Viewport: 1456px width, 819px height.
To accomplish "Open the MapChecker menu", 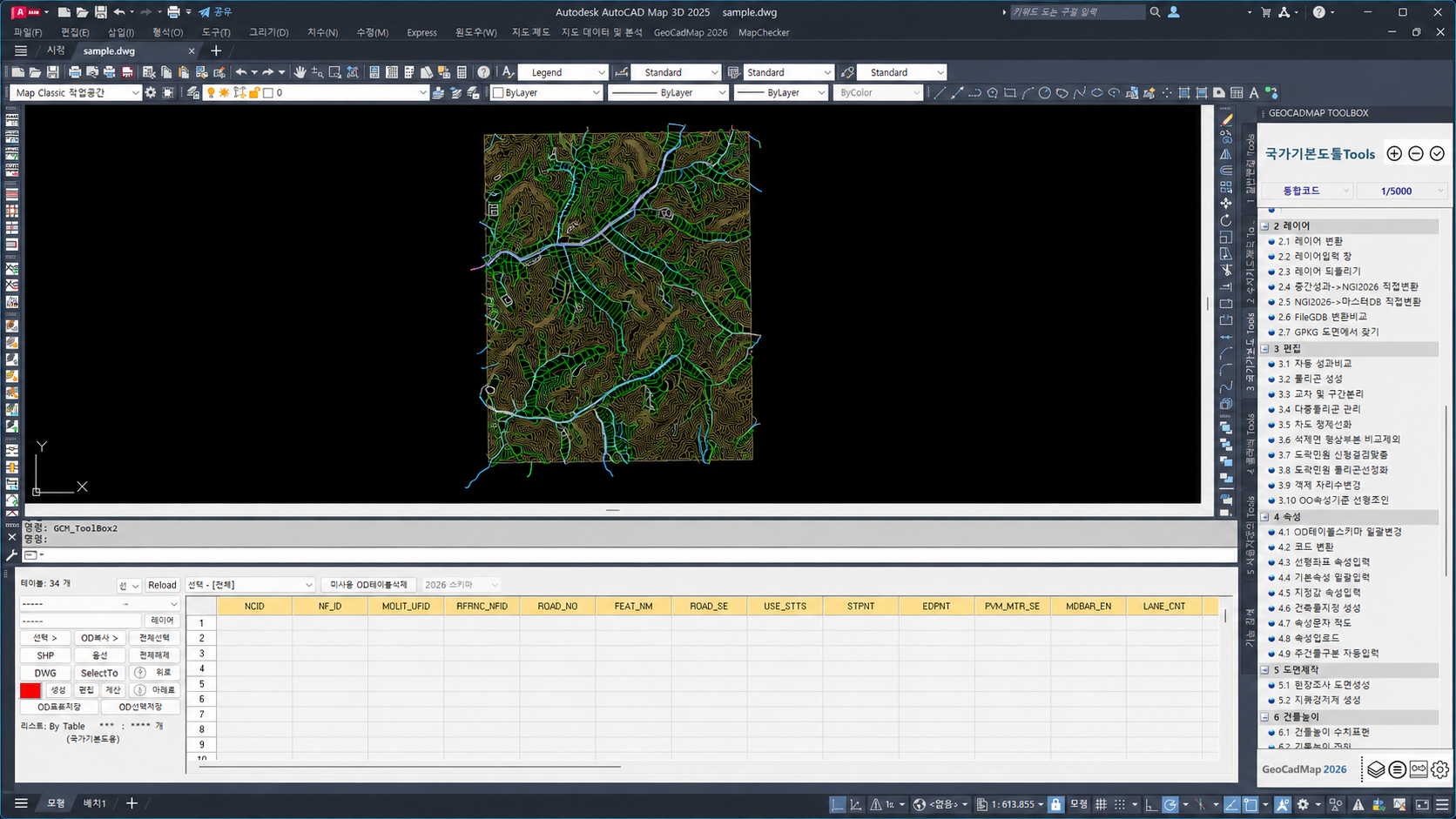I will click(x=764, y=32).
